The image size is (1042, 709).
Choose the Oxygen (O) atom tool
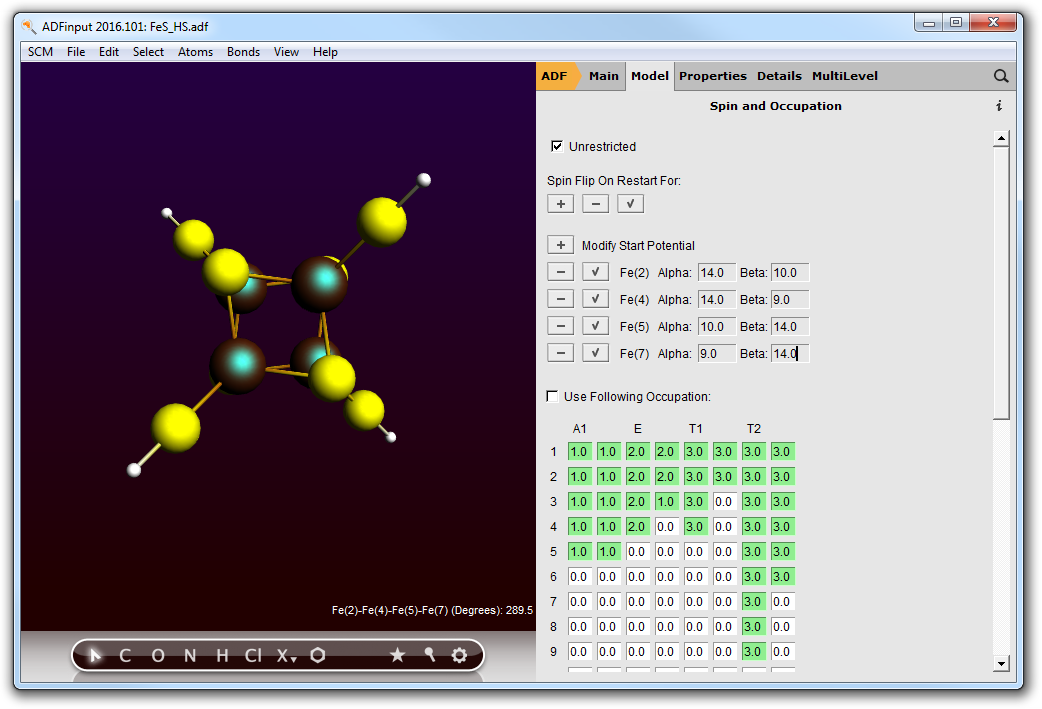157,656
